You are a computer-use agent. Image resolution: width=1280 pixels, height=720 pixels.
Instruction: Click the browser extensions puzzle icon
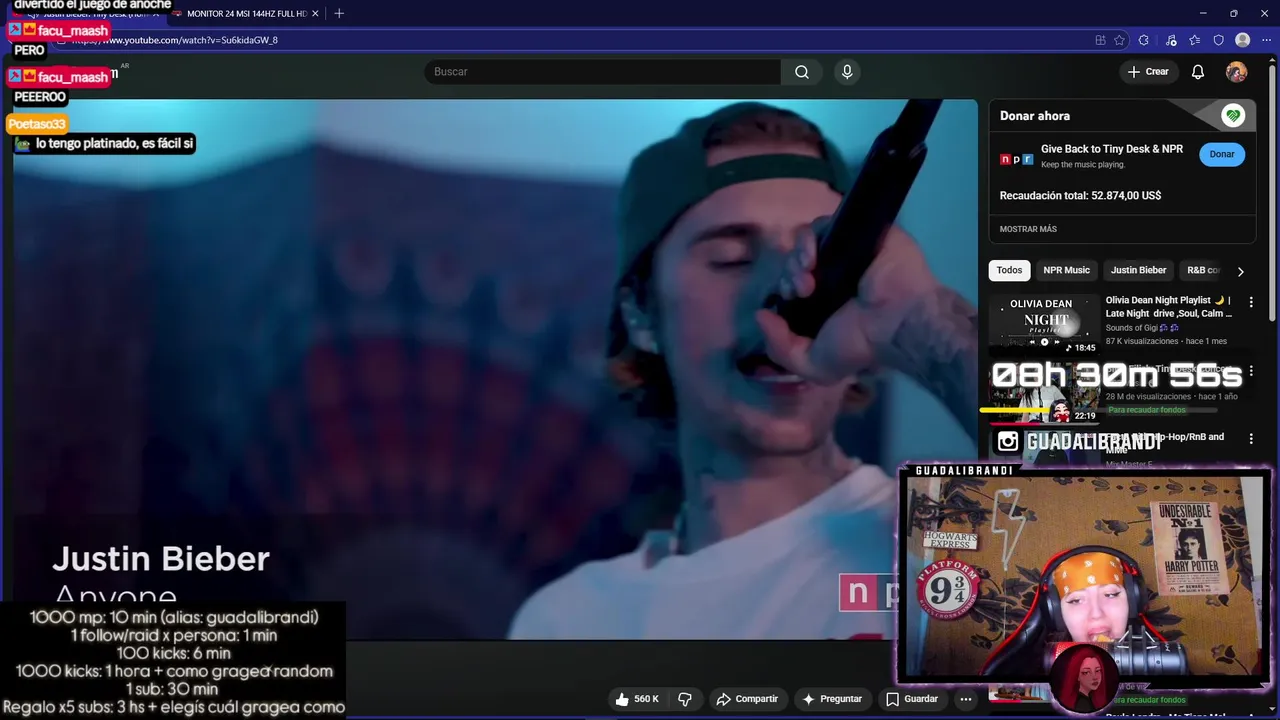1144,40
